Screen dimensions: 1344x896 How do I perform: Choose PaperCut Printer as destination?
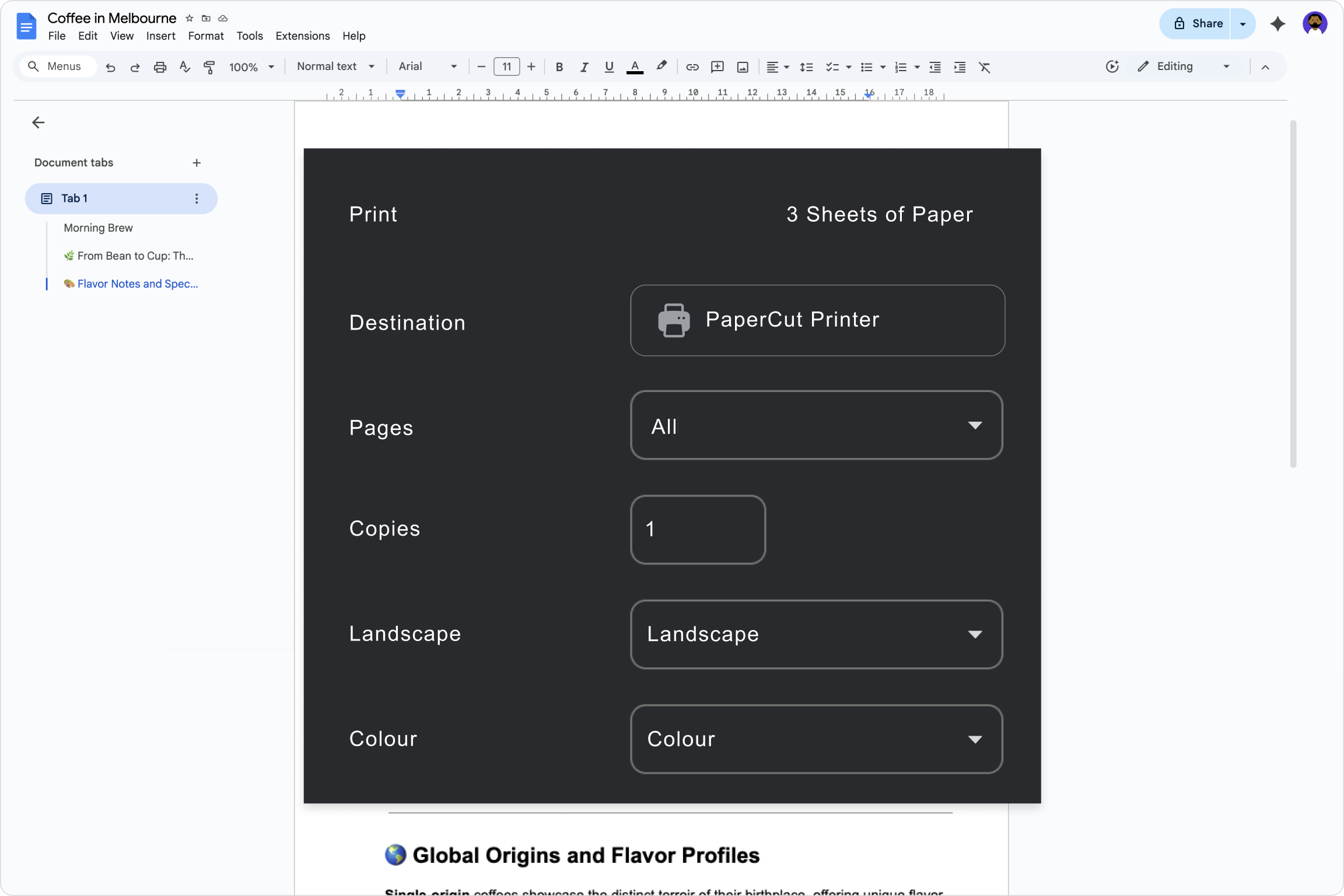pos(816,320)
